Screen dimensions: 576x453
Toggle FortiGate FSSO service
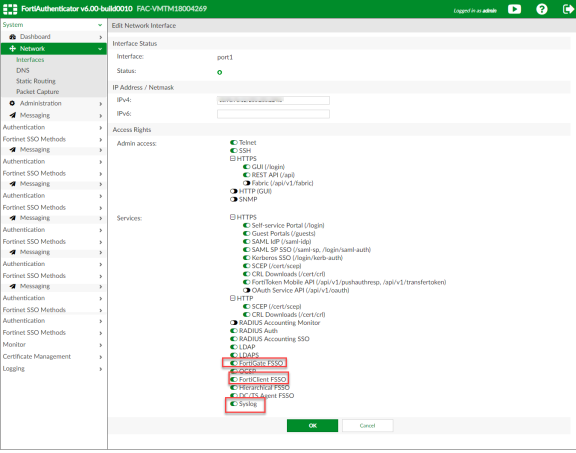[x=234, y=363]
